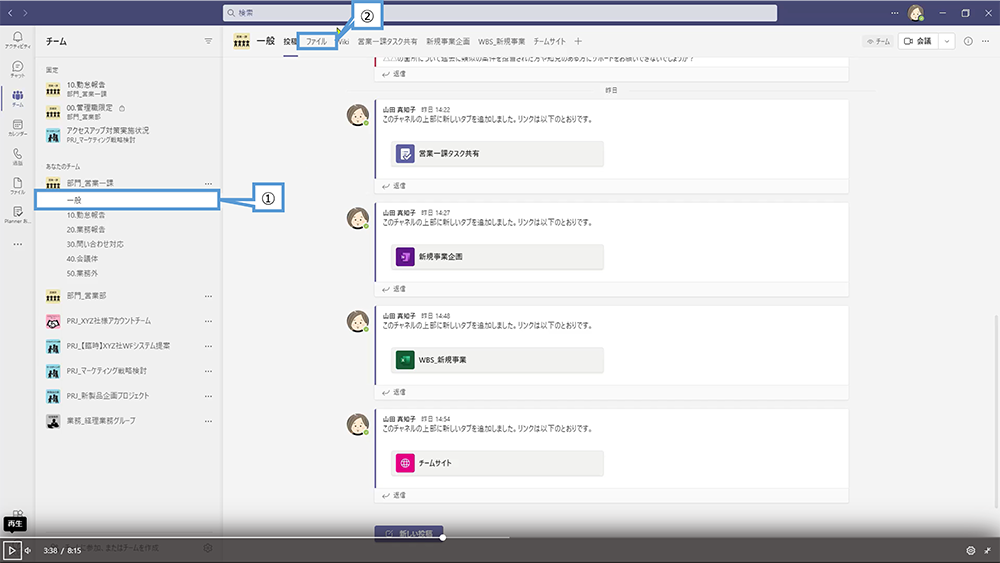Start meeting with 会議 button

[918, 41]
